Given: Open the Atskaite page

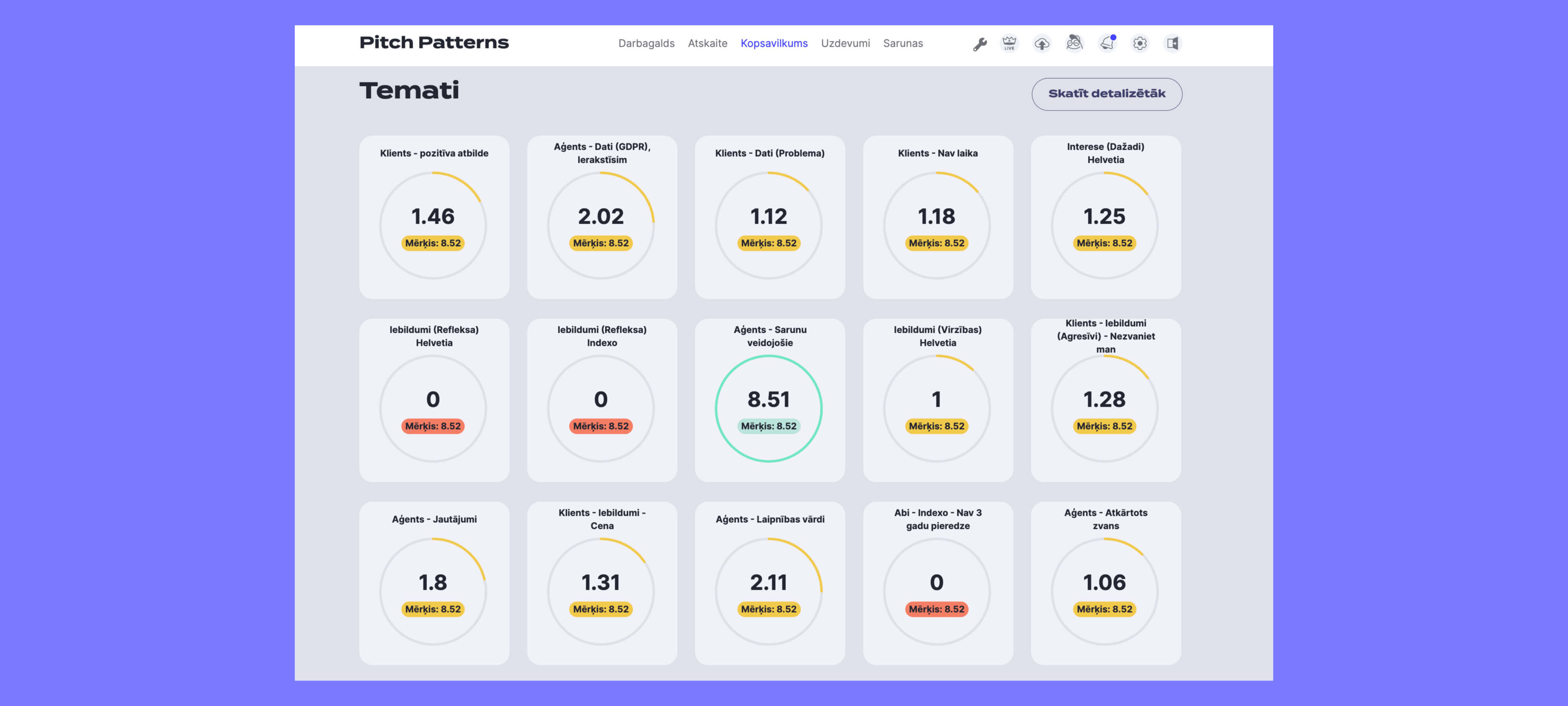Looking at the screenshot, I should click(707, 43).
